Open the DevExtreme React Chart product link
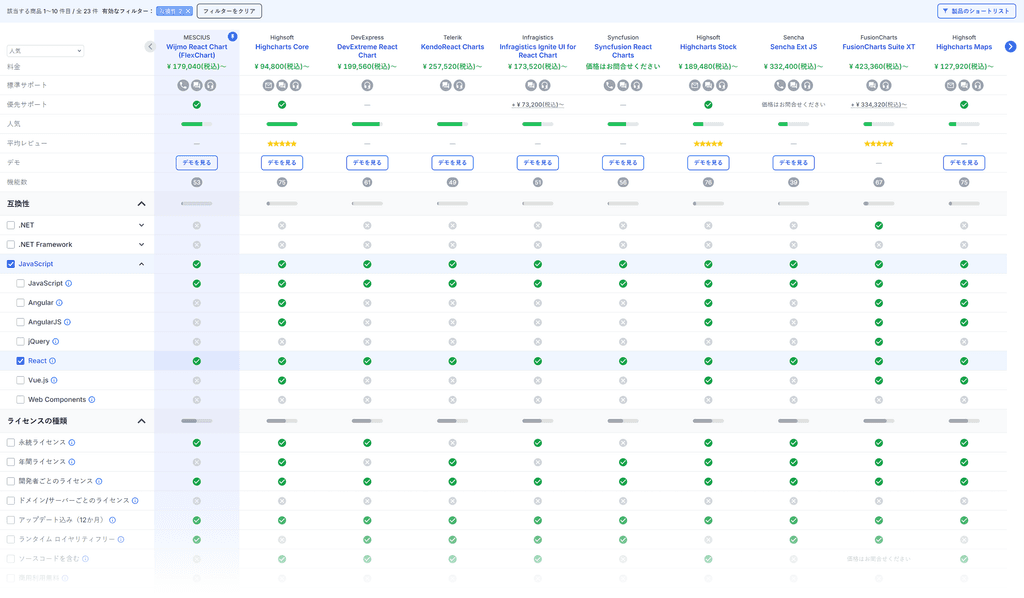The image size is (1024, 598). pyautogui.click(x=367, y=51)
